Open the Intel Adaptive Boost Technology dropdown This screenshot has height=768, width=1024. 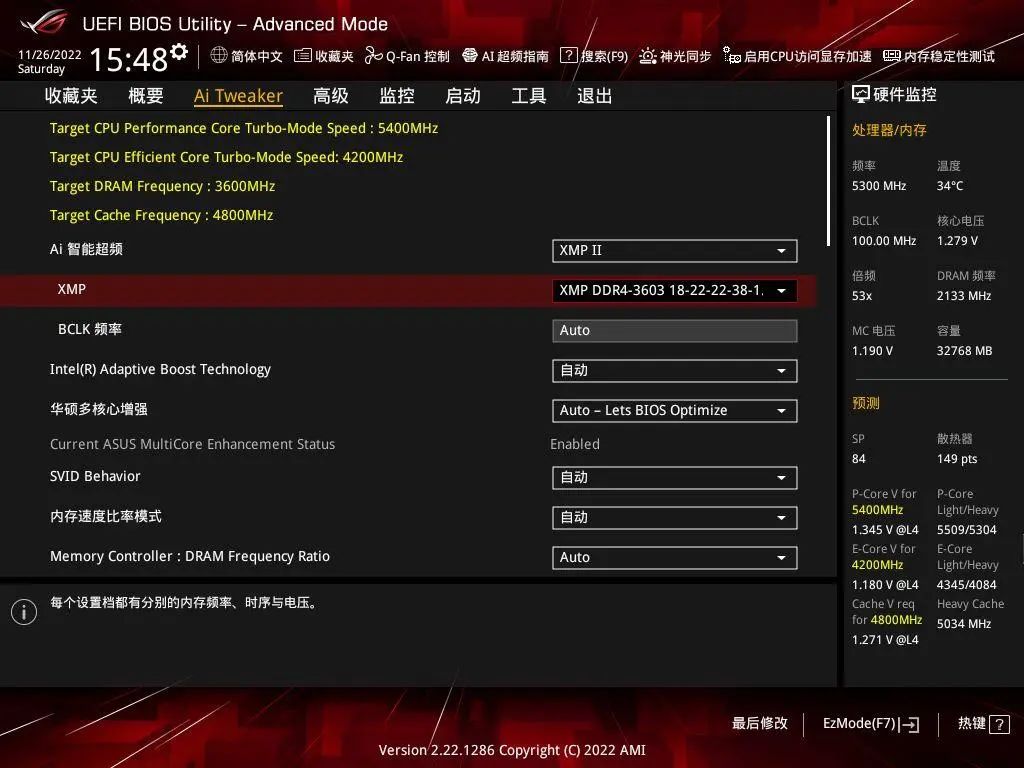tap(675, 371)
